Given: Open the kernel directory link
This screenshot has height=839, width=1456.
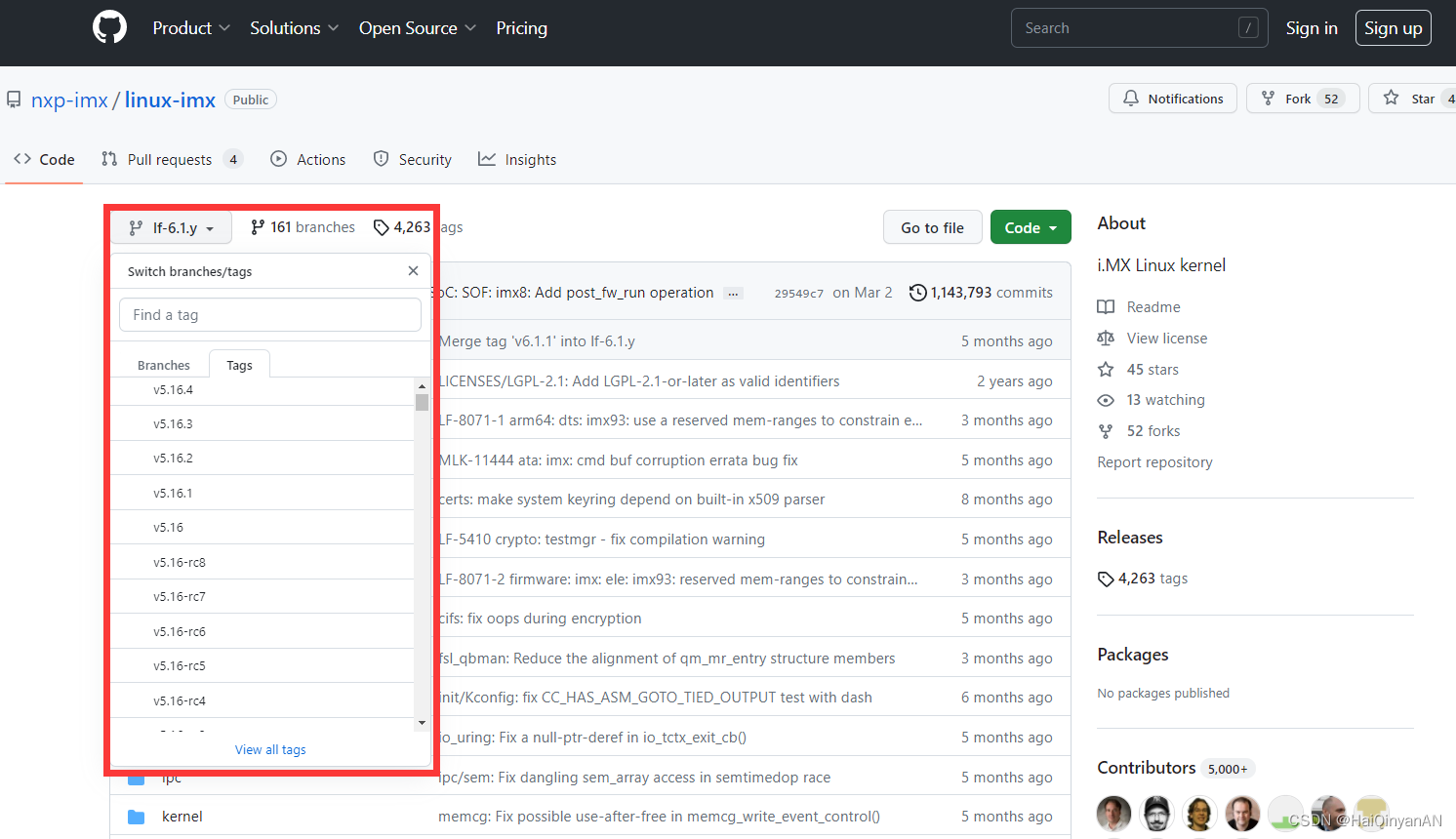Looking at the screenshot, I should coord(182,817).
